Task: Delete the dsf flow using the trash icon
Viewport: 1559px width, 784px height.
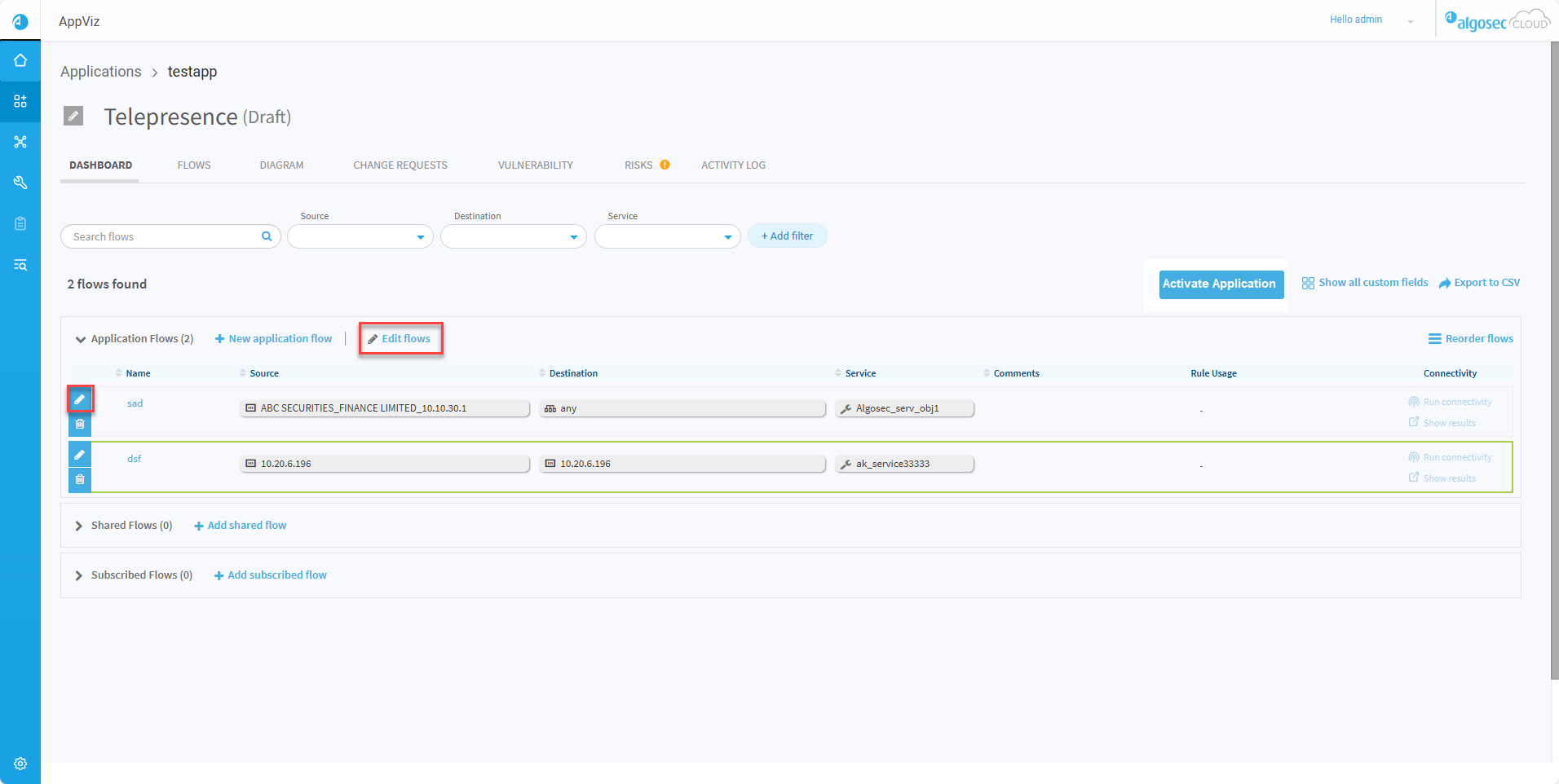Action: coord(80,479)
